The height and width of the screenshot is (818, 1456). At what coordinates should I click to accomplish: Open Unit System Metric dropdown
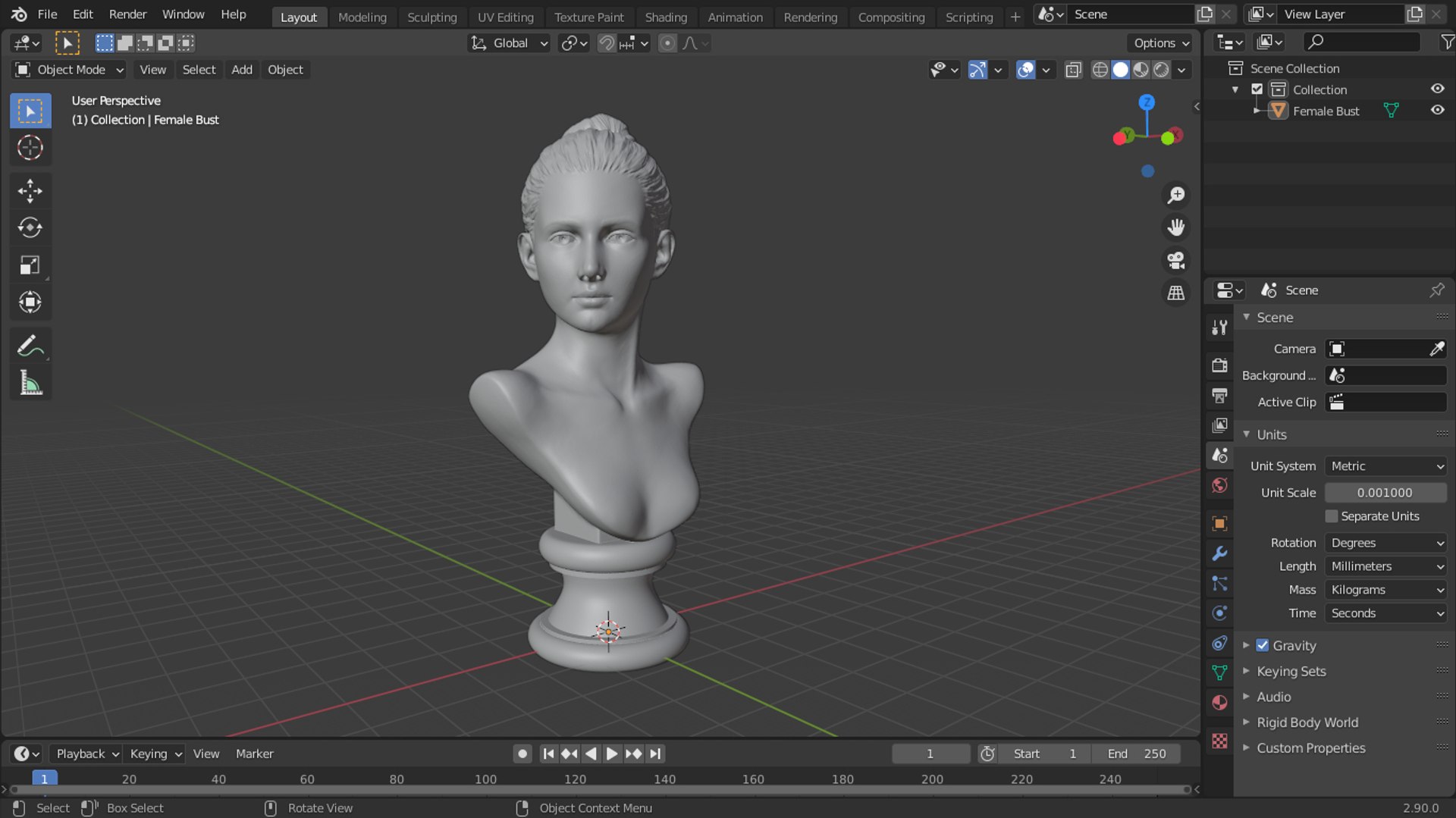tap(1385, 466)
